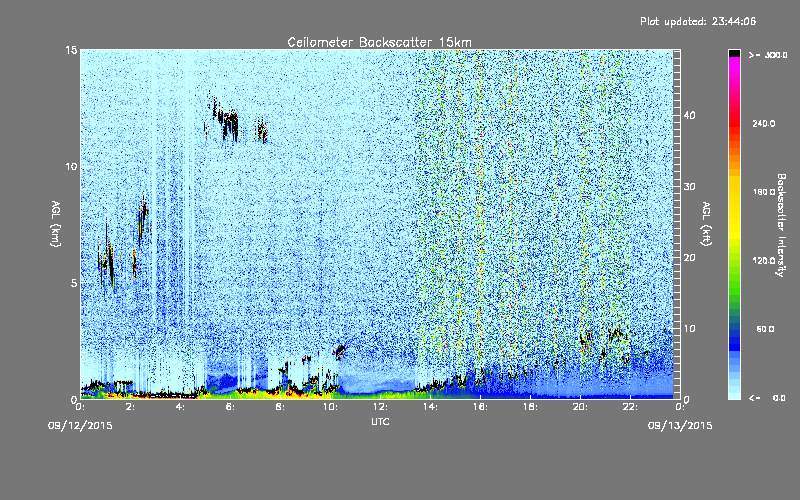800x500 pixels.
Task: Click the start date "09/12/2015"
Action: tap(80, 426)
